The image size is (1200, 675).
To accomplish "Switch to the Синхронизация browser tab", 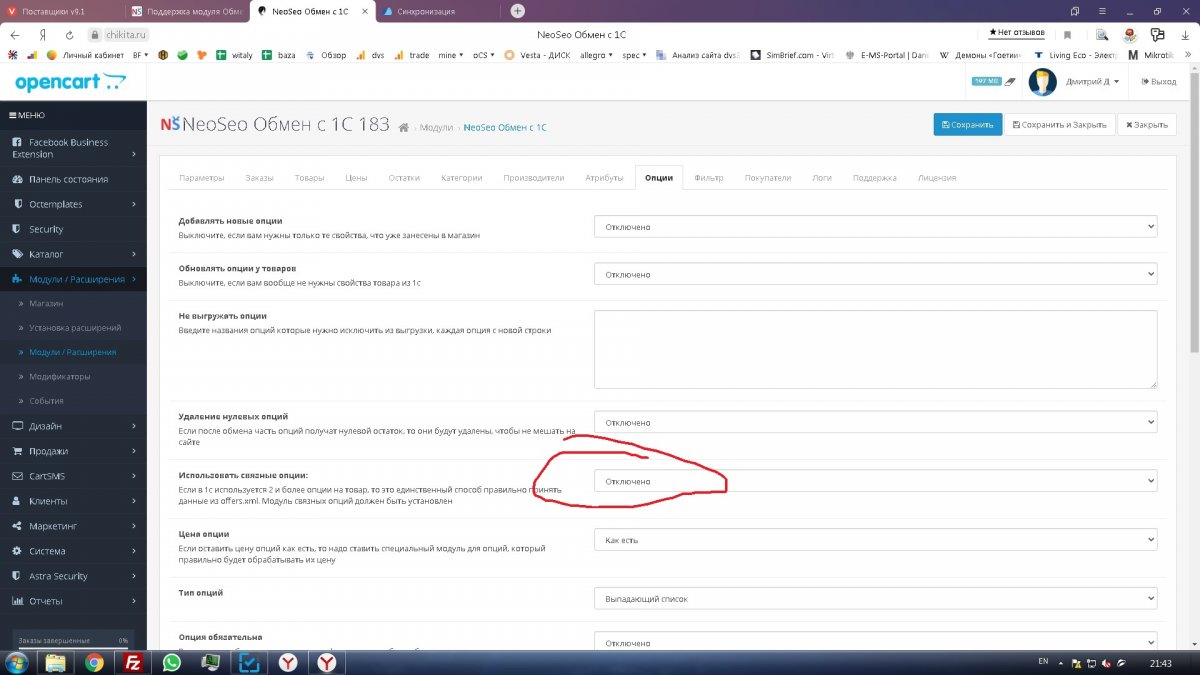I will pos(437,11).
